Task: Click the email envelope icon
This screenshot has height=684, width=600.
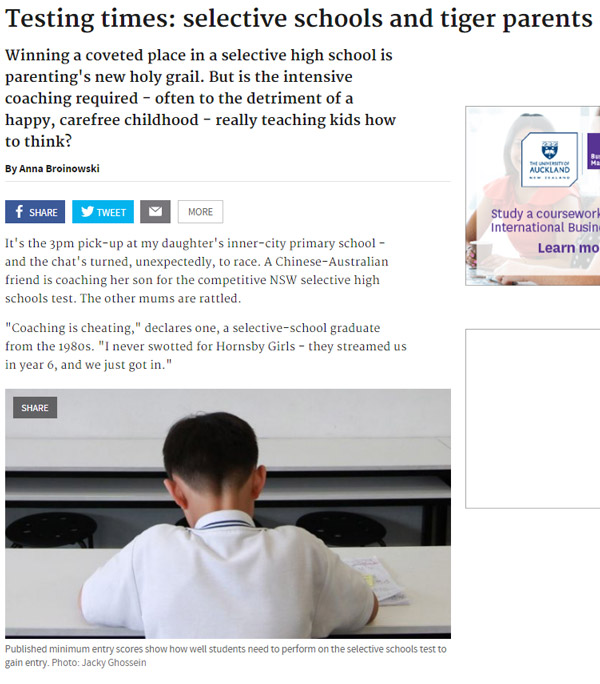Action: coord(155,212)
